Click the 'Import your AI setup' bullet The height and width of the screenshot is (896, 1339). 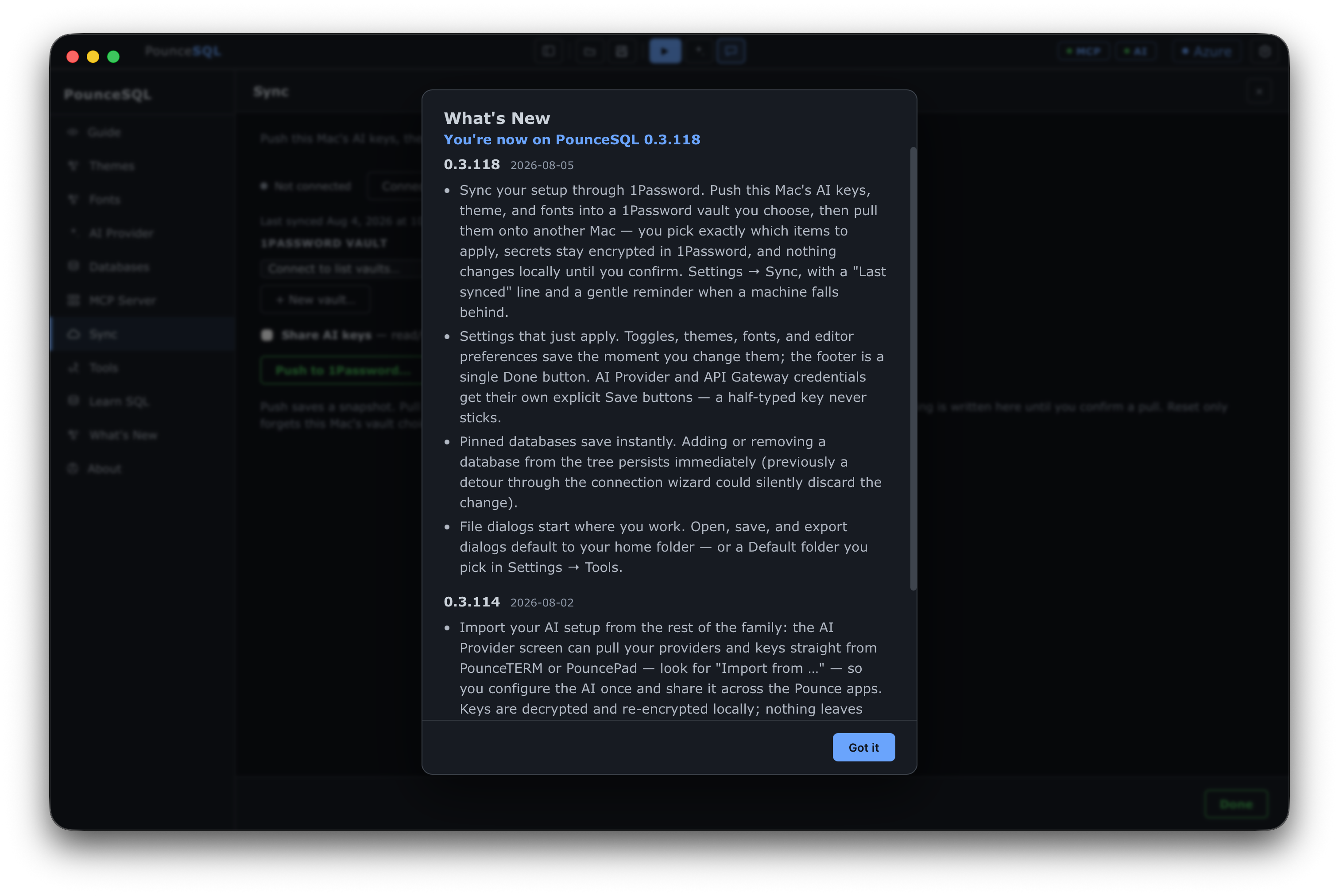tap(672, 668)
